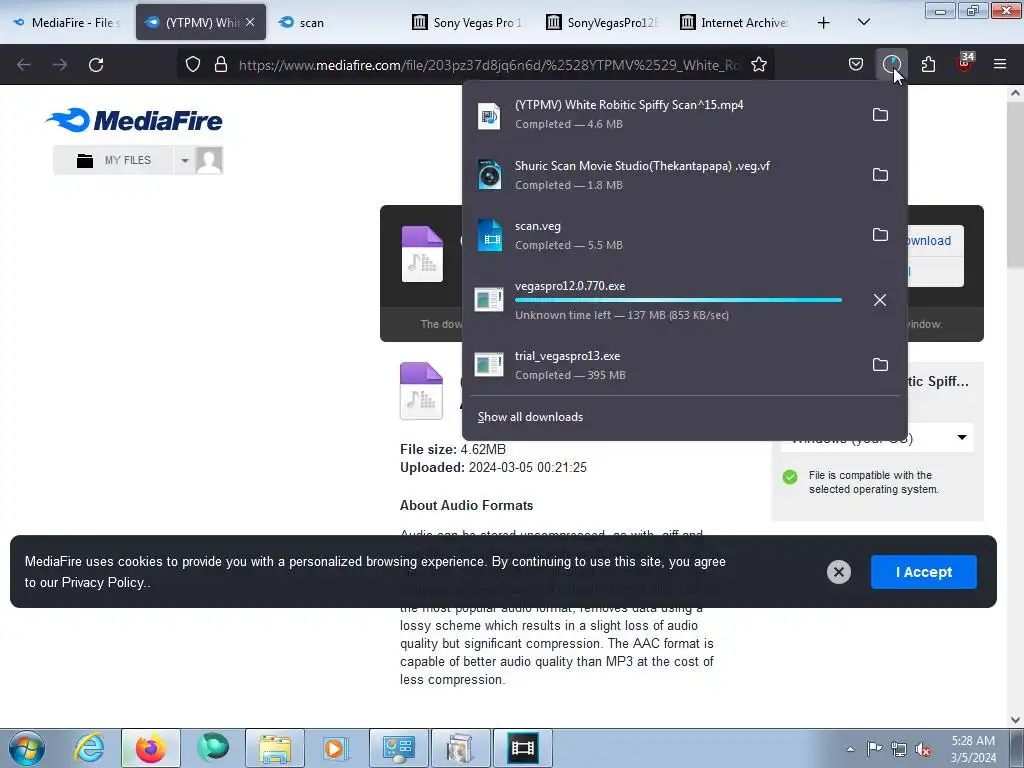Open the Firefox hamburger menu
The width and height of the screenshot is (1024, 768).
[x=1000, y=64]
